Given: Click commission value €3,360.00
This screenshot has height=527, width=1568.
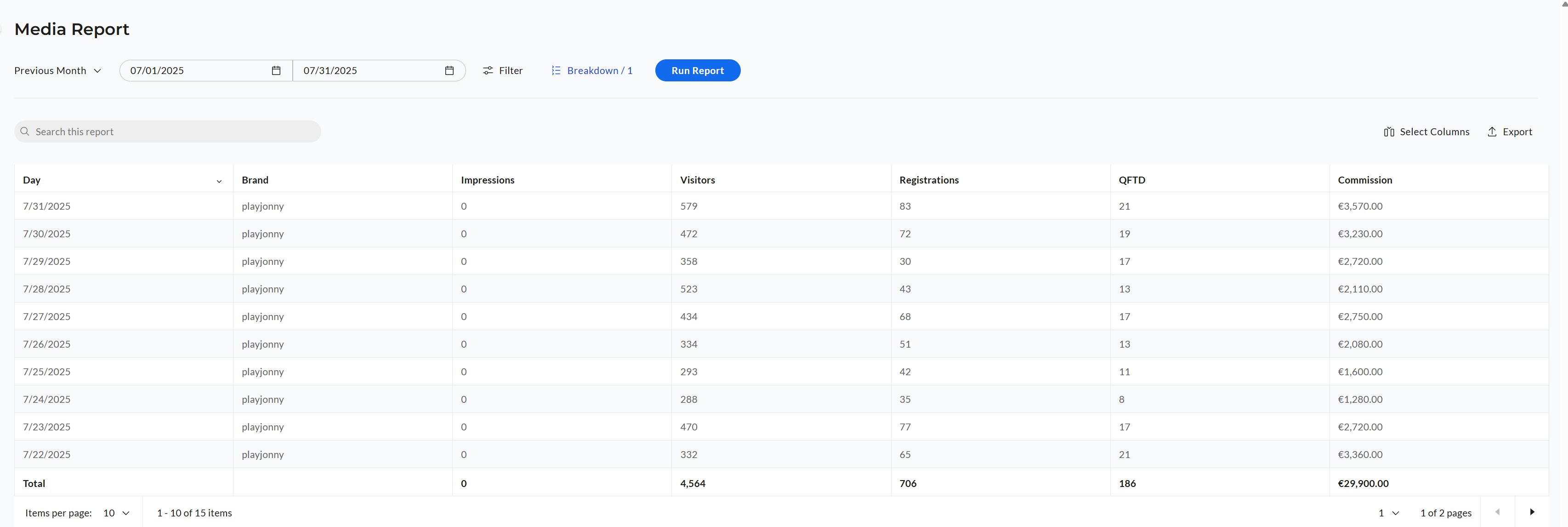Looking at the screenshot, I should pyautogui.click(x=1360, y=454).
